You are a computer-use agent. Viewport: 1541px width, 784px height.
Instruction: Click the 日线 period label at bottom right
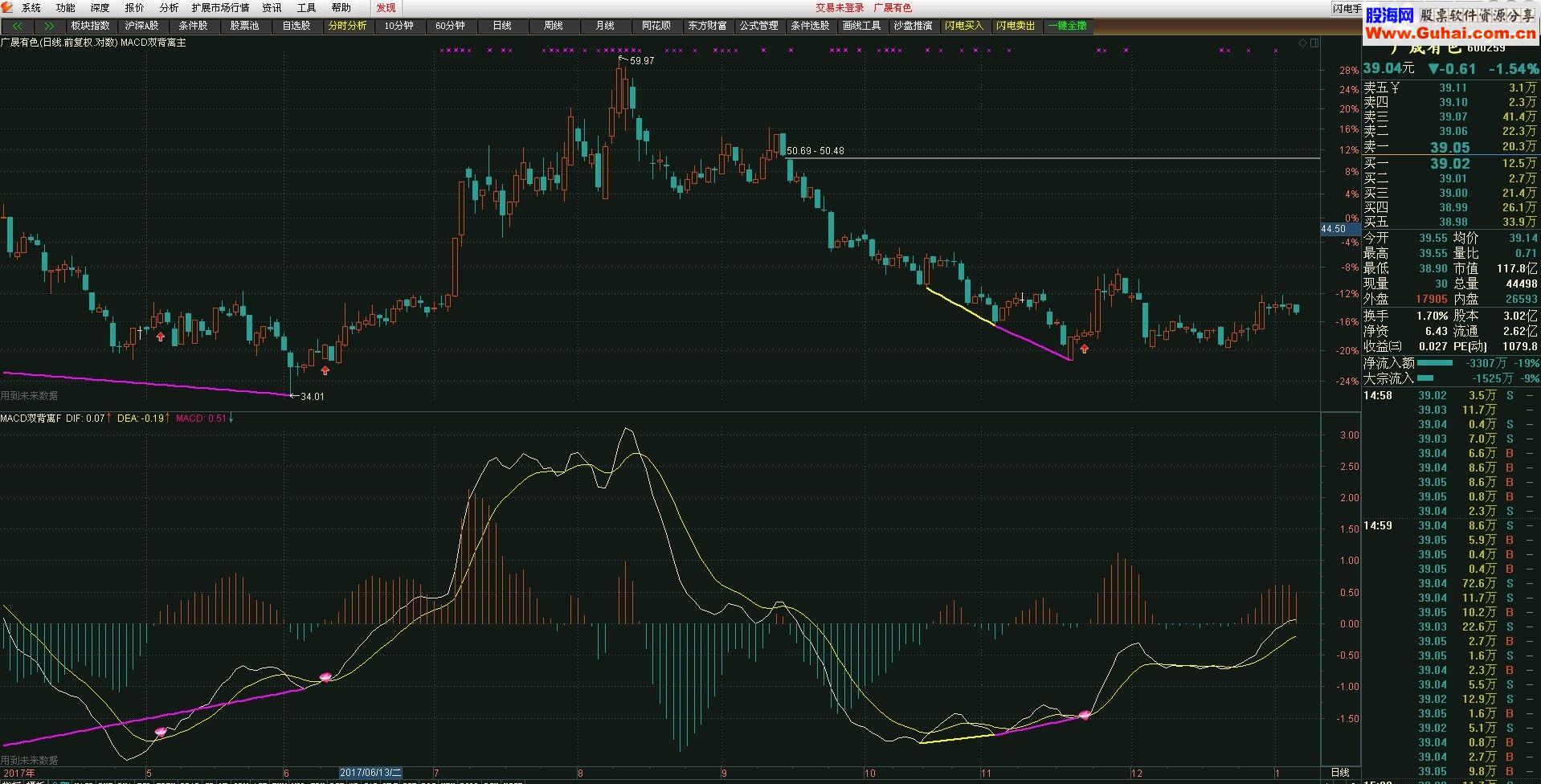(x=1340, y=773)
